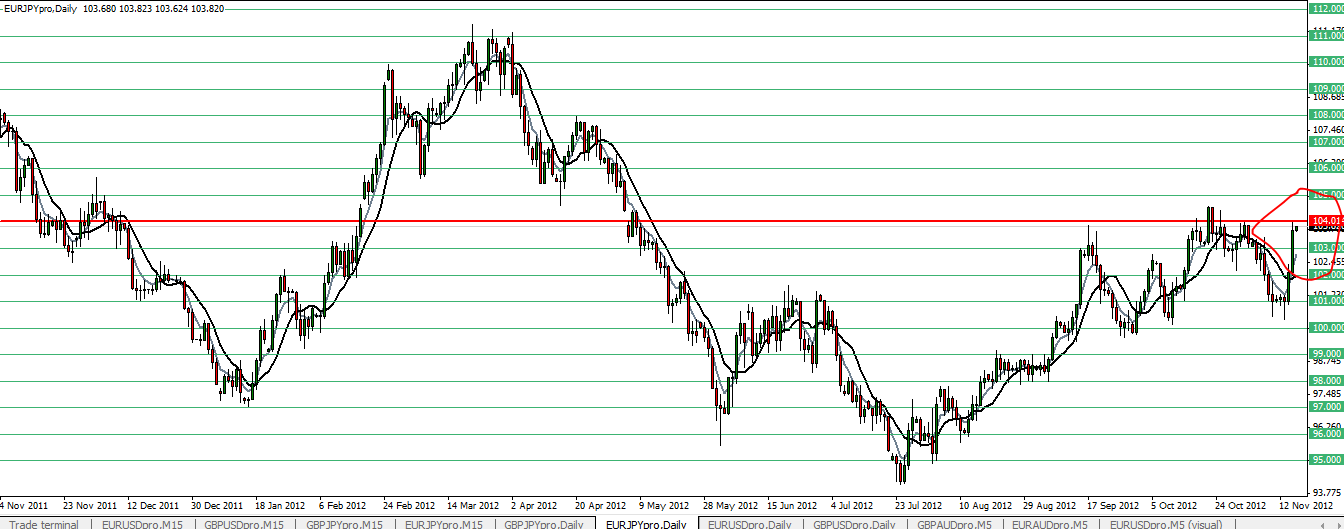Click the 24 Feb 2012 date label
The width and height of the screenshot is (1344, 529).
coord(409,505)
